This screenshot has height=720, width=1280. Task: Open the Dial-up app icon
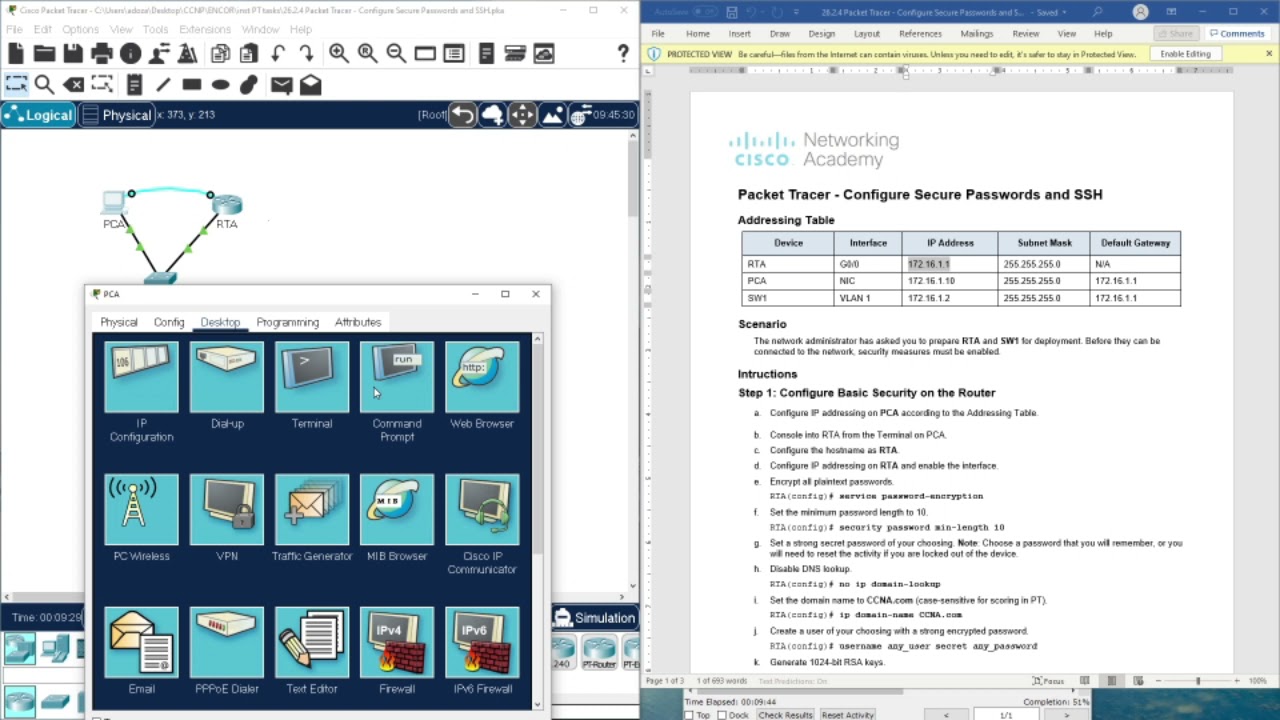tap(227, 377)
